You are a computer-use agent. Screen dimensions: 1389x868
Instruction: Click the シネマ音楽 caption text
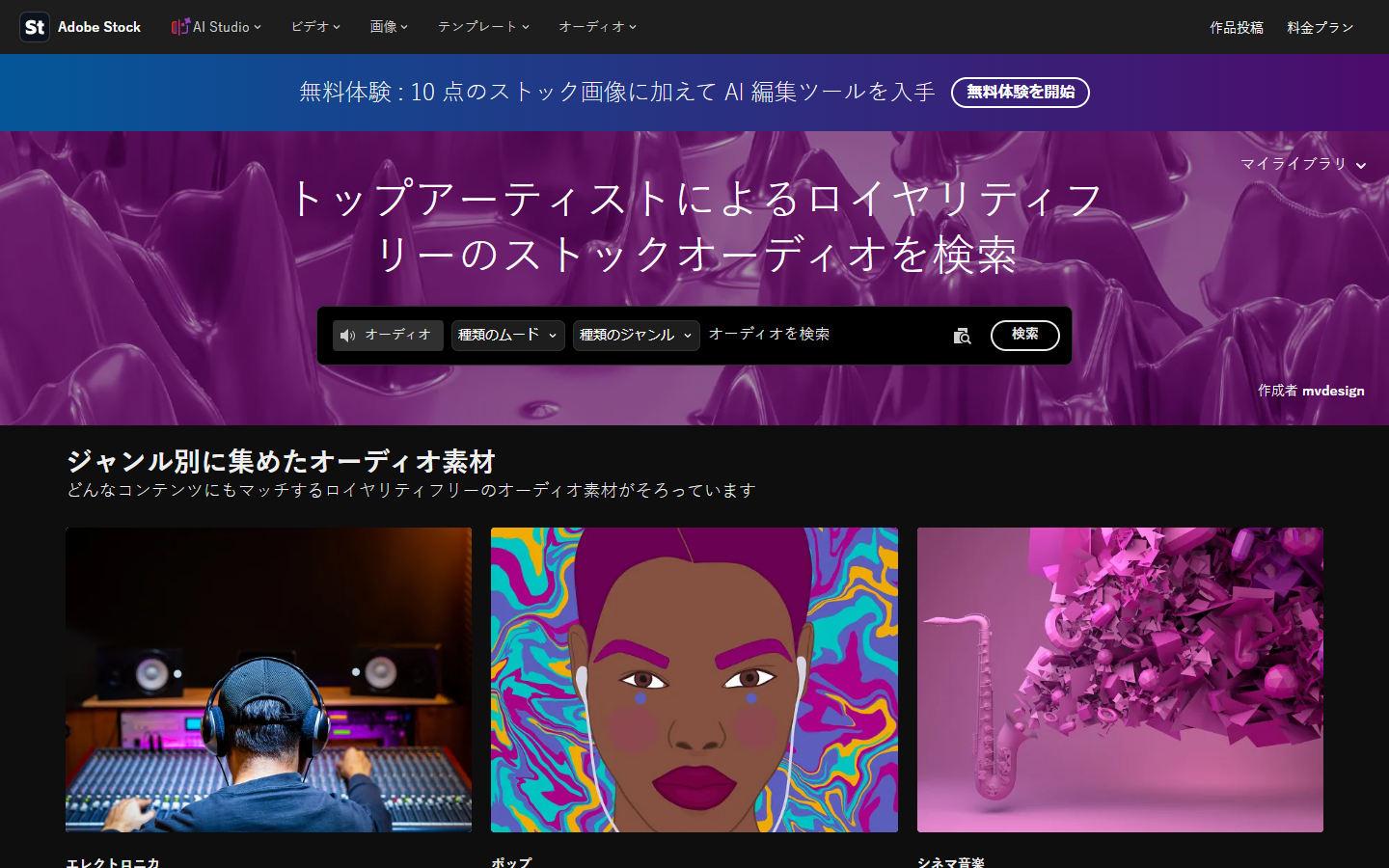tap(951, 861)
